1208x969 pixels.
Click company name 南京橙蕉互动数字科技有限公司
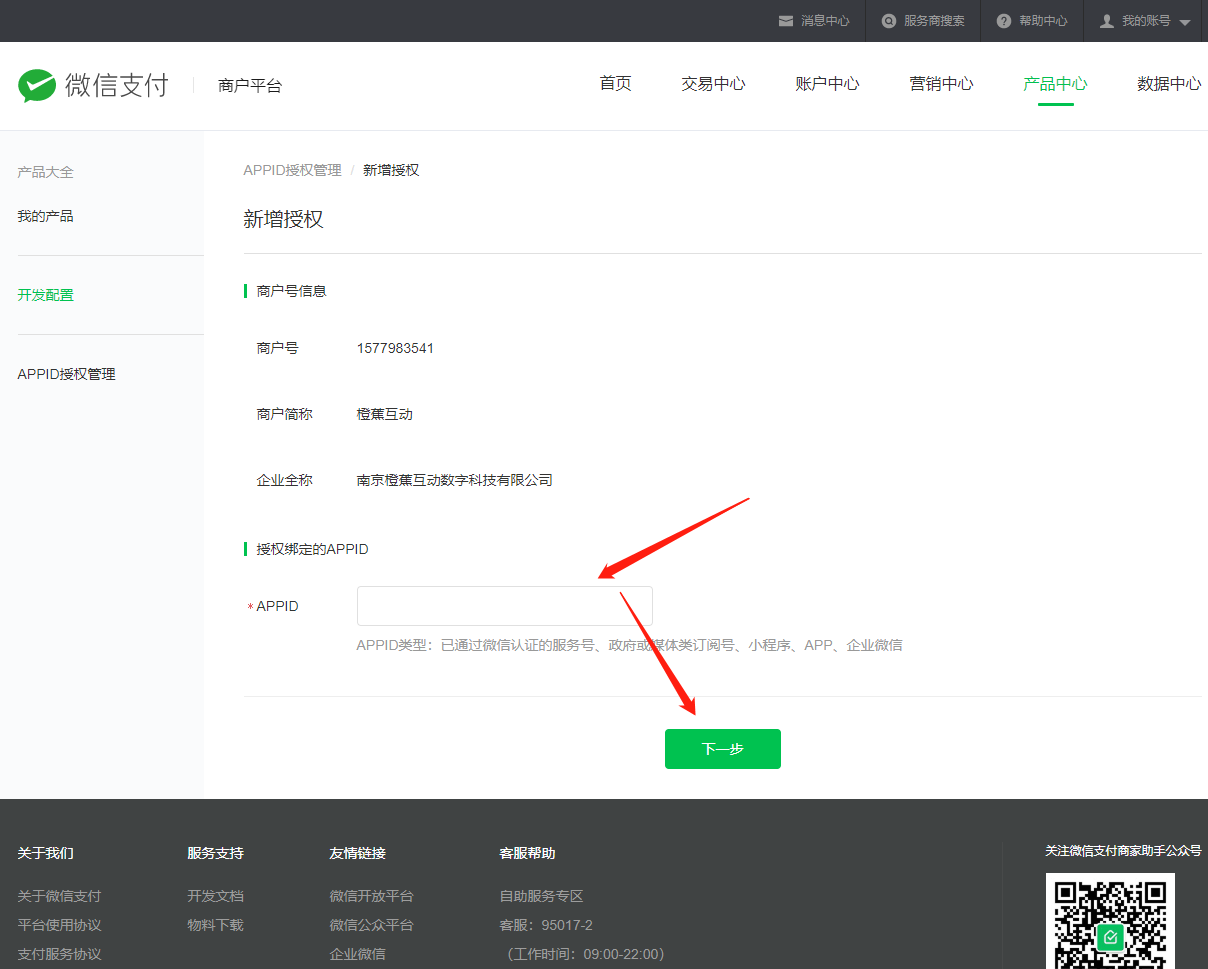[454, 480]
